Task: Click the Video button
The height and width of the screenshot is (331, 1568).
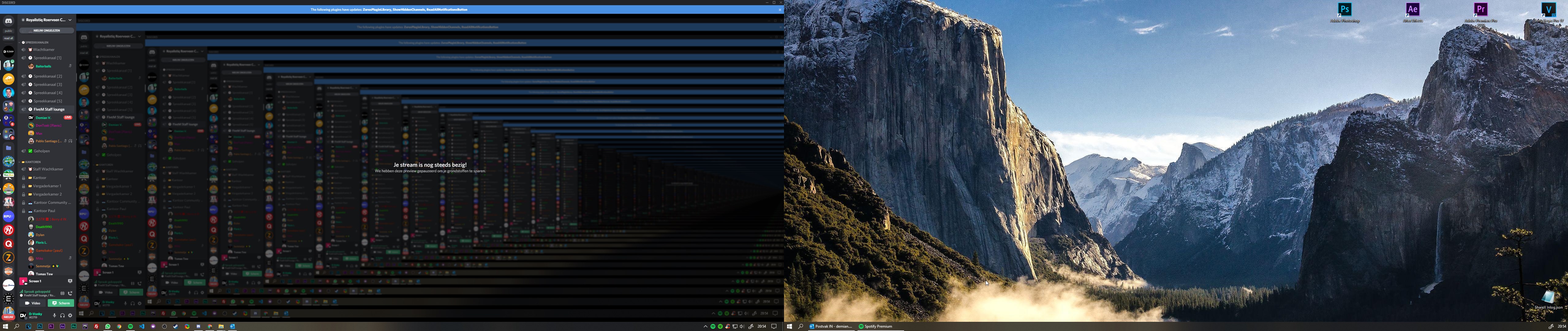Action: (33, 303)
